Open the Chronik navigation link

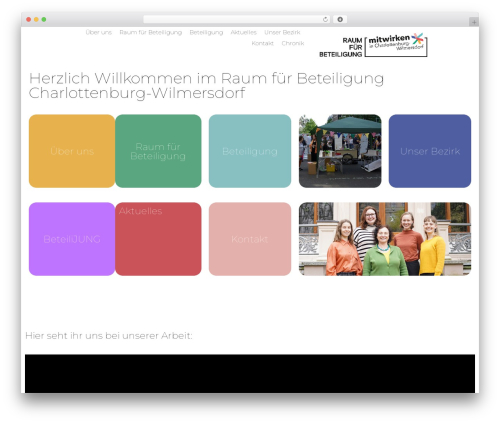293,43
